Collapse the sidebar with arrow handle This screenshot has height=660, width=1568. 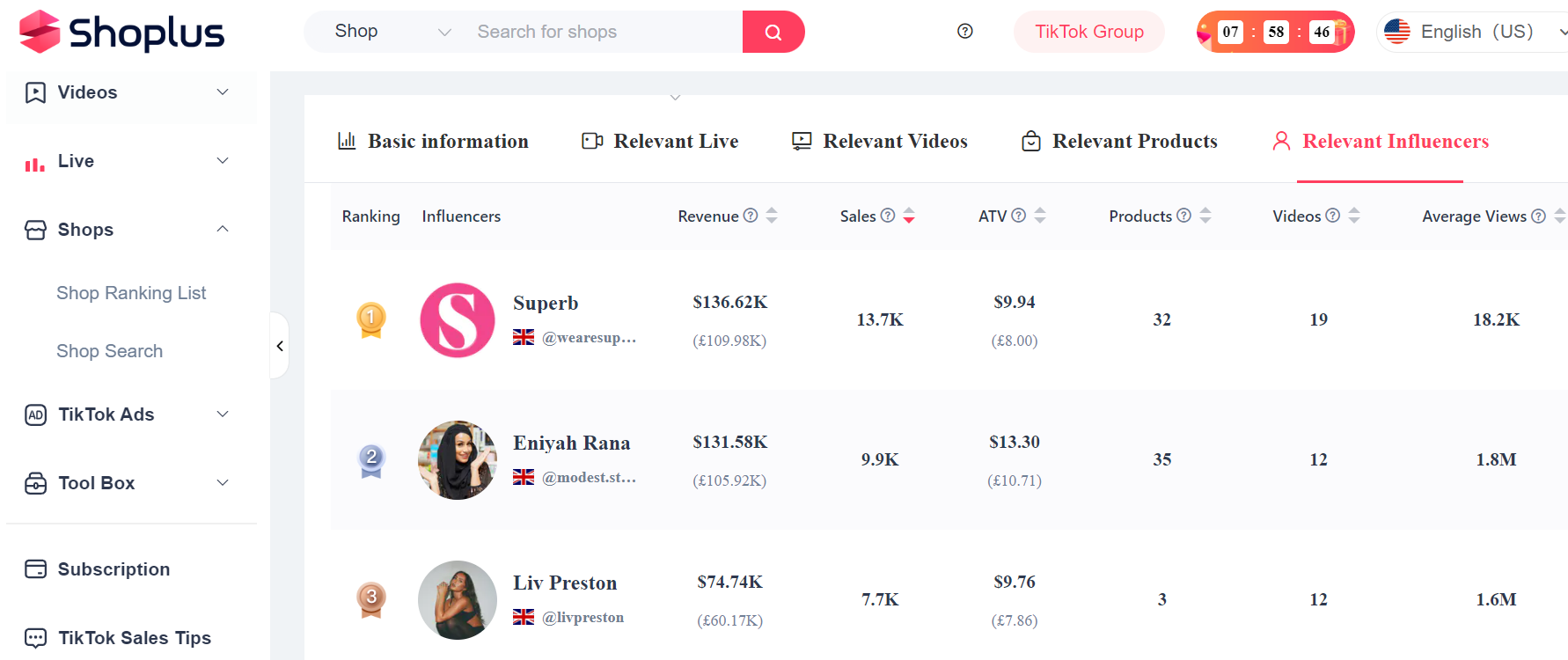click(x=280, y=346)
